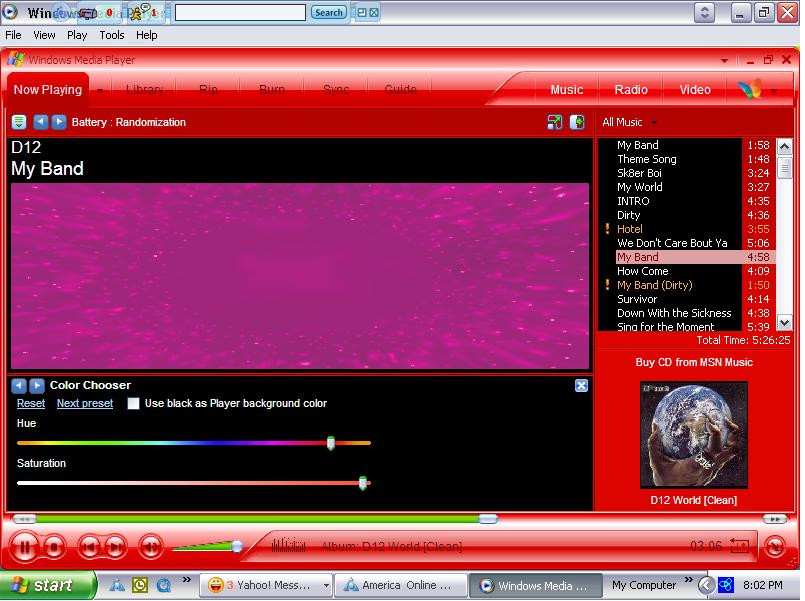Click the rewind button on seek bar
The image size is (805, 601).
click(x=24, y=519)
